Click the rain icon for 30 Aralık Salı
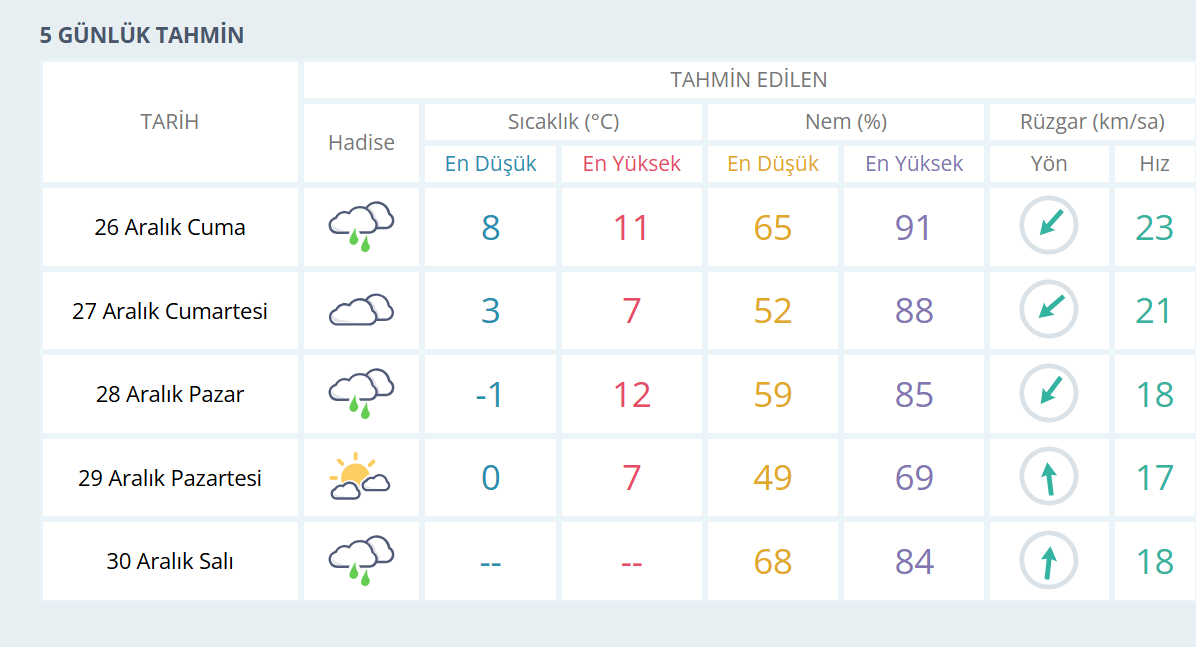1196x647 pixels. [361, 560]
